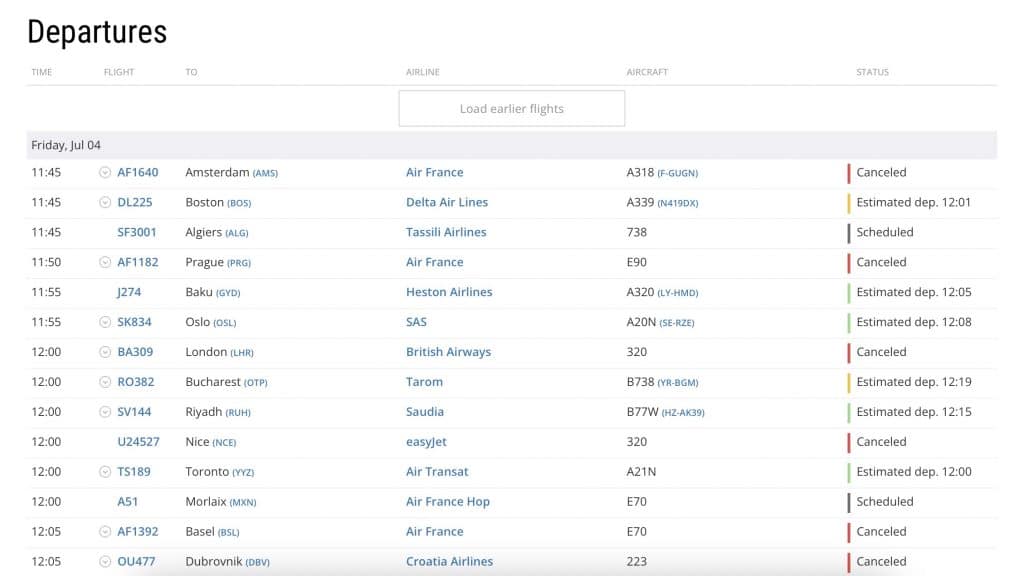Open aircraft registration F-GUGN link
The image size is (1024, 576).
click(x=678, y=173)
